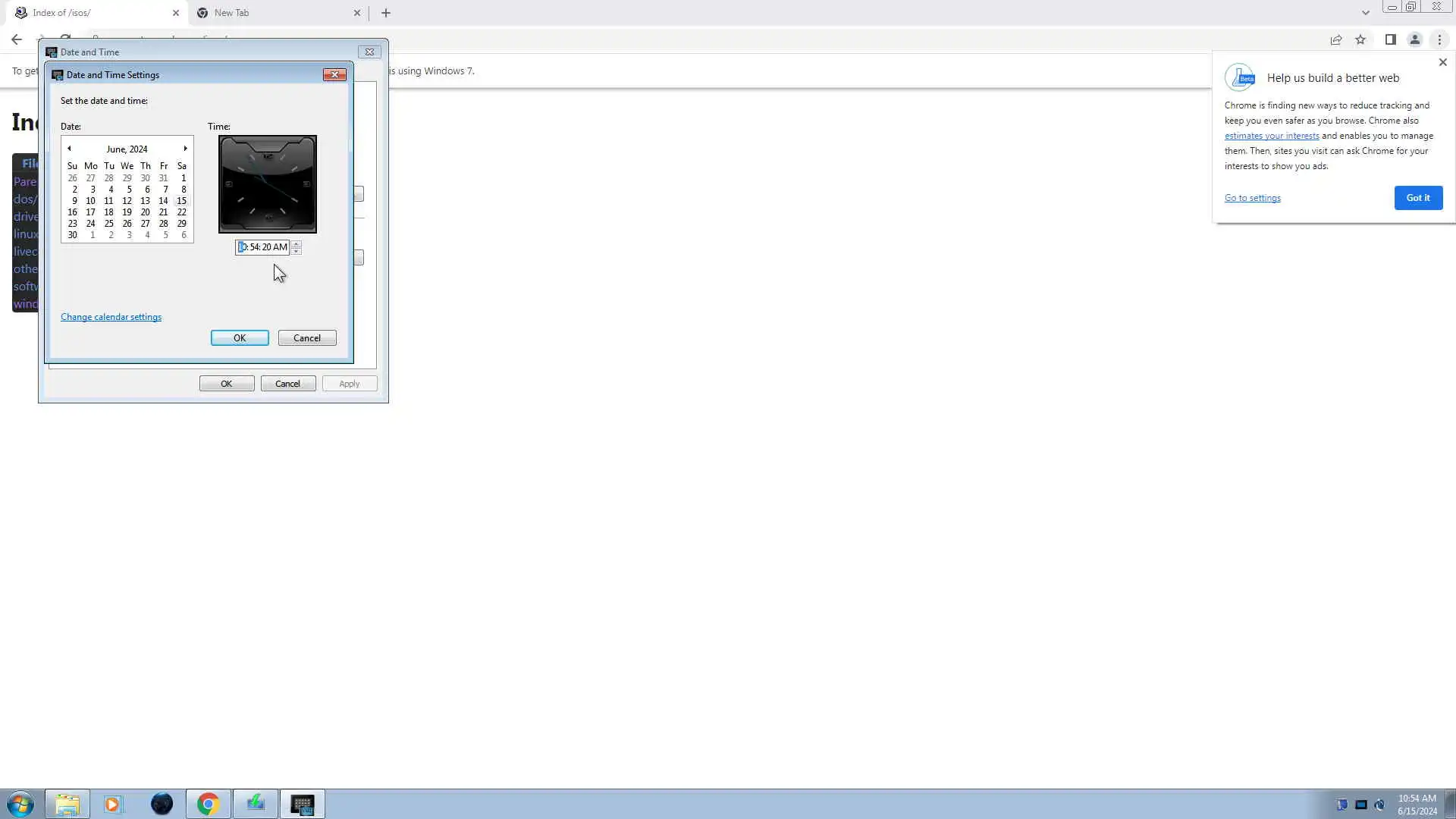Increase time with the up spinner

297,243
